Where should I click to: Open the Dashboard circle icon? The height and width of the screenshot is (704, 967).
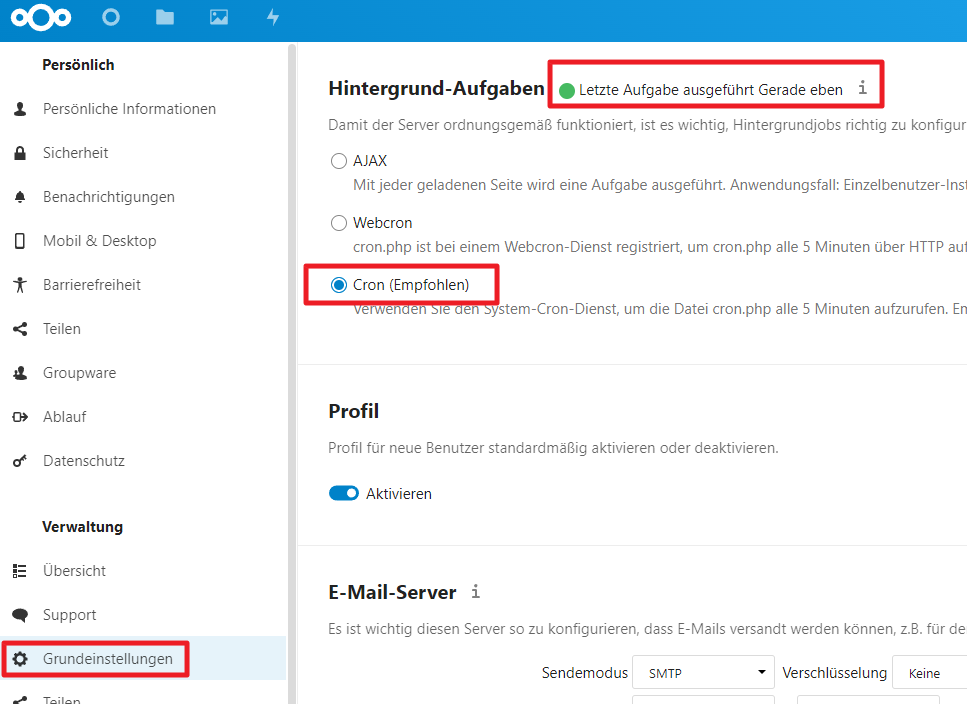112,18
